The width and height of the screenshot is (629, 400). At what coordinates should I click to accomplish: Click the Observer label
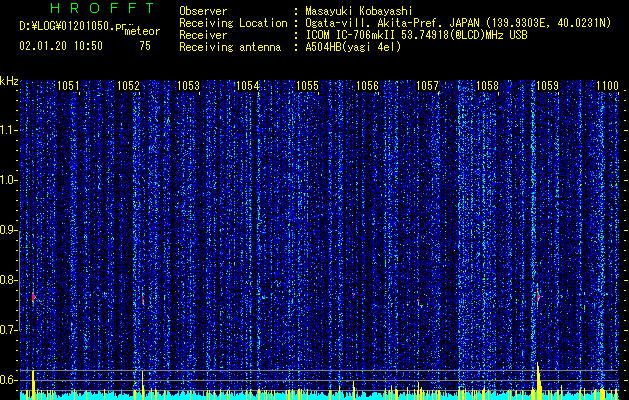click(203, 11)
